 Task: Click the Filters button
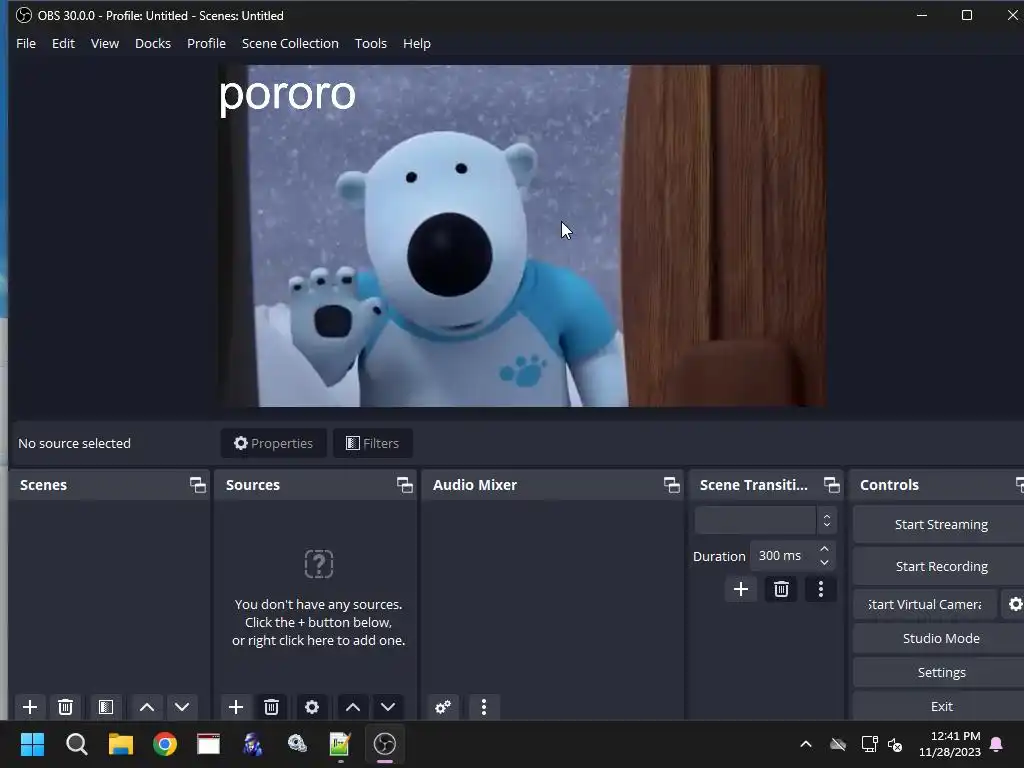(372, 443)
